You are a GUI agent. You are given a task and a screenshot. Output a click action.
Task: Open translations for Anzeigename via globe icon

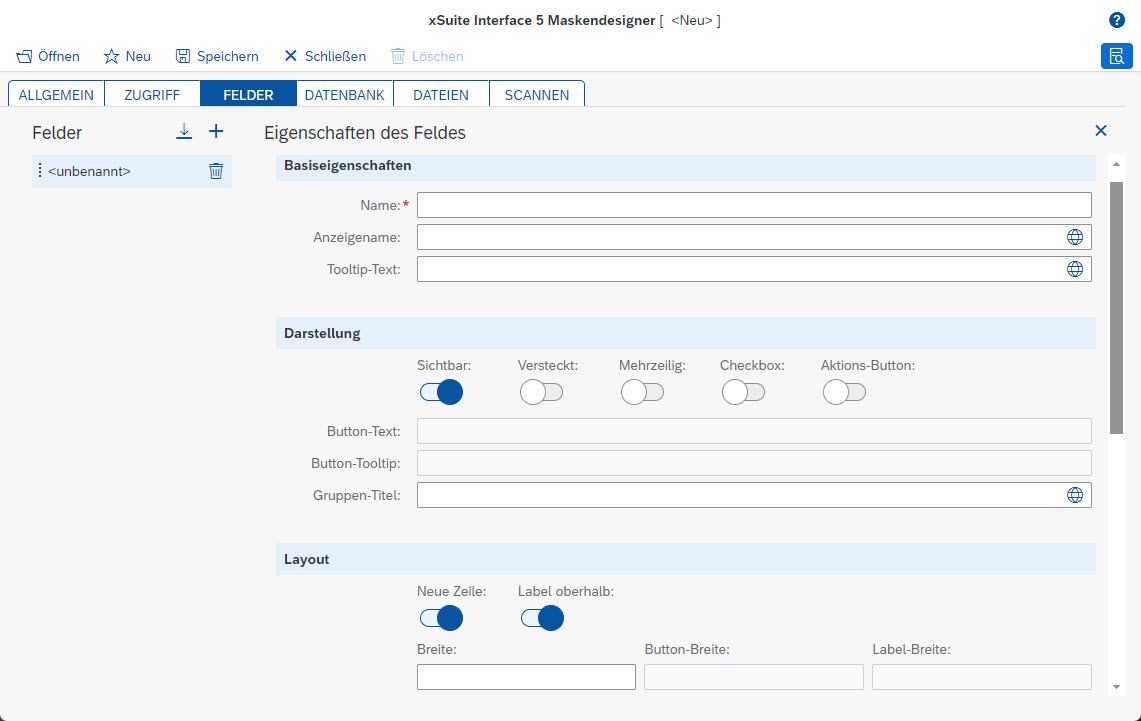1075,237
